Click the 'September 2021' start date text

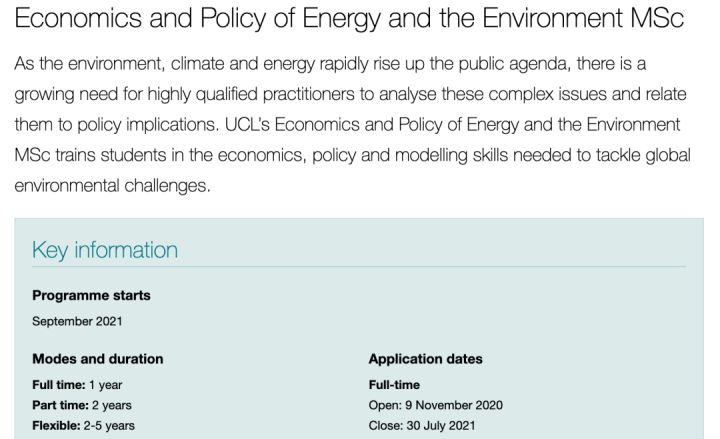point(77,321)
